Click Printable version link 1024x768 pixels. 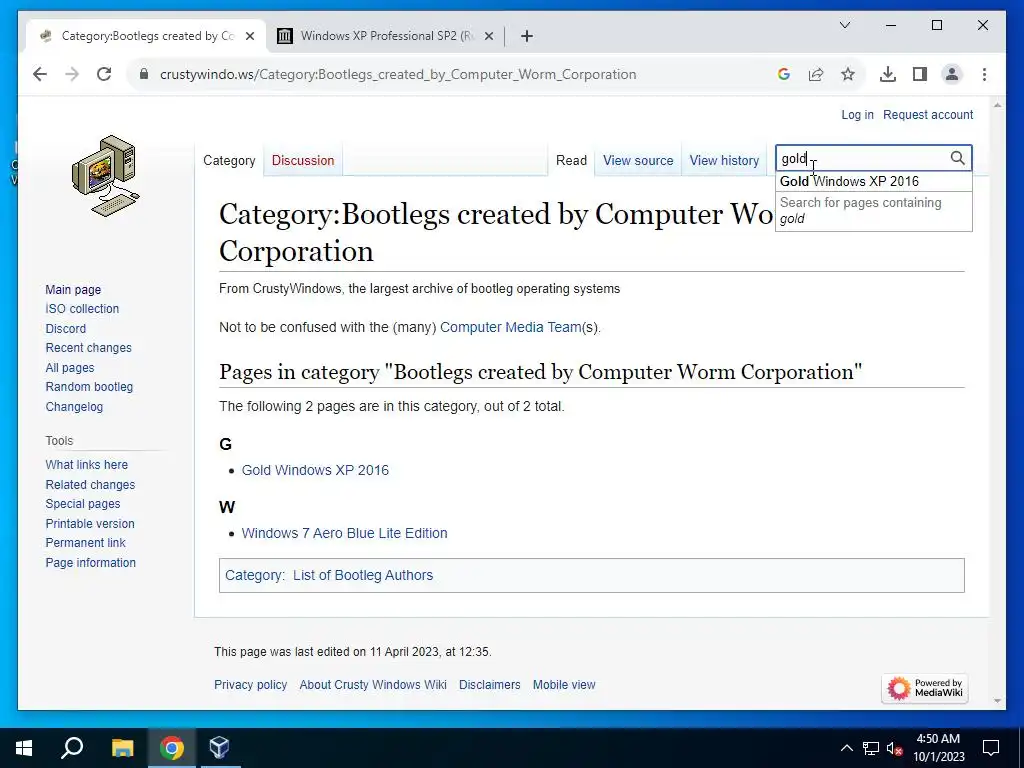click(89, 524)
